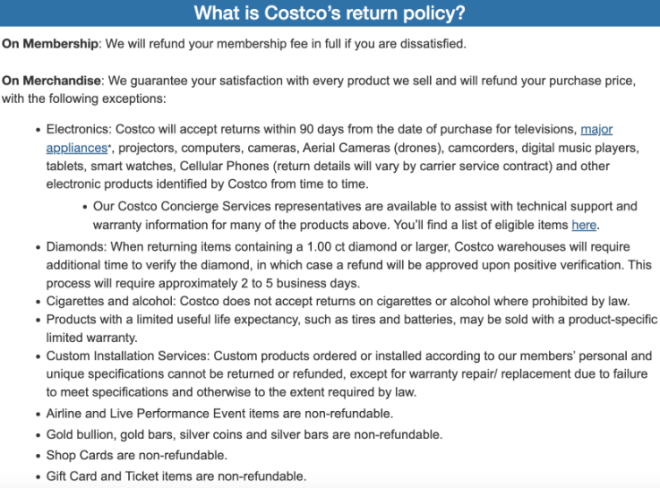The width and height of the screenshot is (660, 488).
Task: Open the "major appliances" hyperlink
Action: [x=596, y=129]
